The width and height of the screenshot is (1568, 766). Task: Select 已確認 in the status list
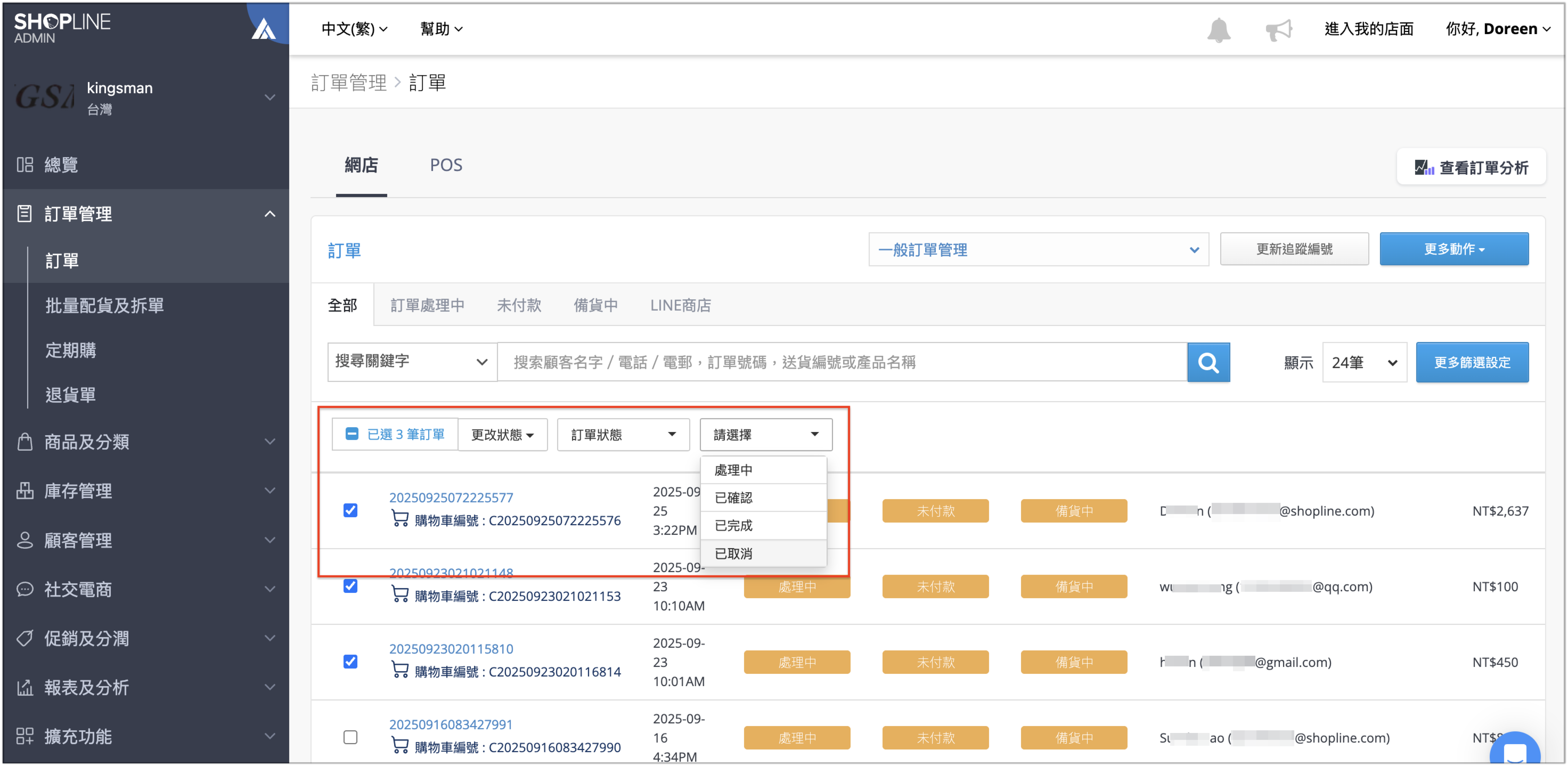(763, 498)
